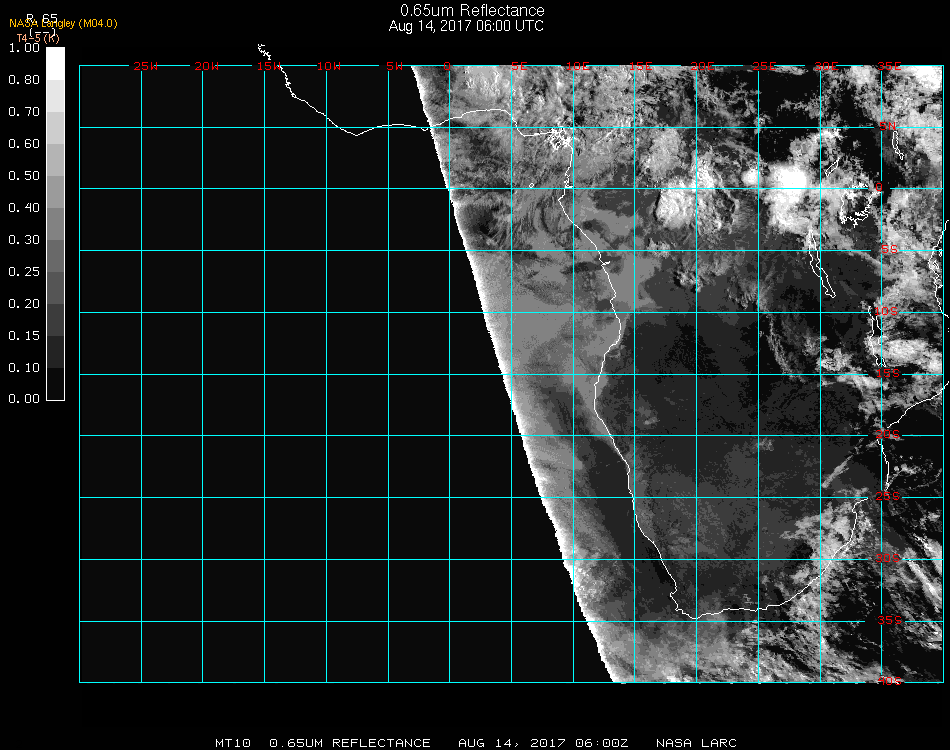950x750 pixels.
Task: Click the colorbar value label 0.70
Action: (24, 112)
